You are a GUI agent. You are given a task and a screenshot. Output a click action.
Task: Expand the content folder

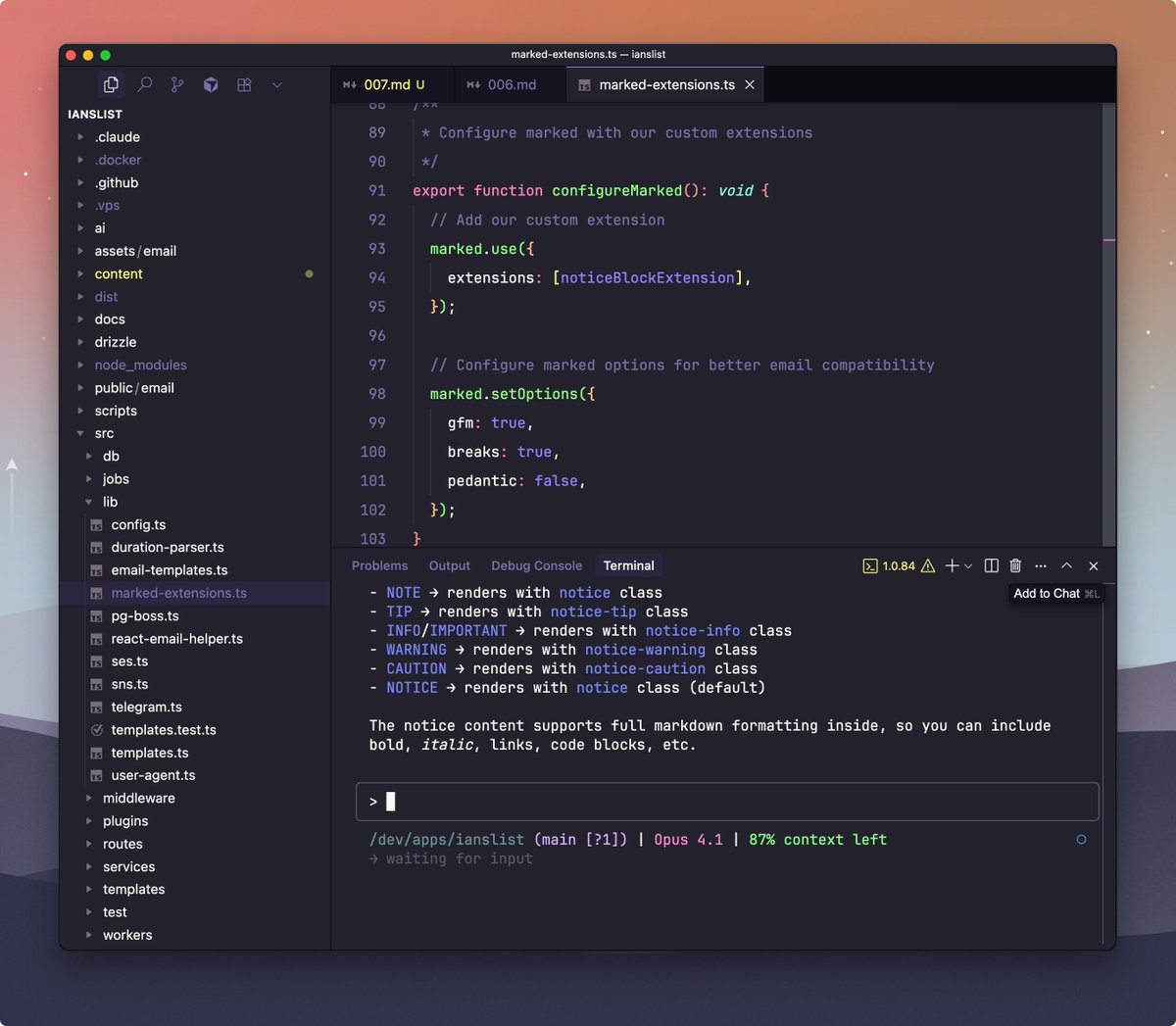(194, 274)
